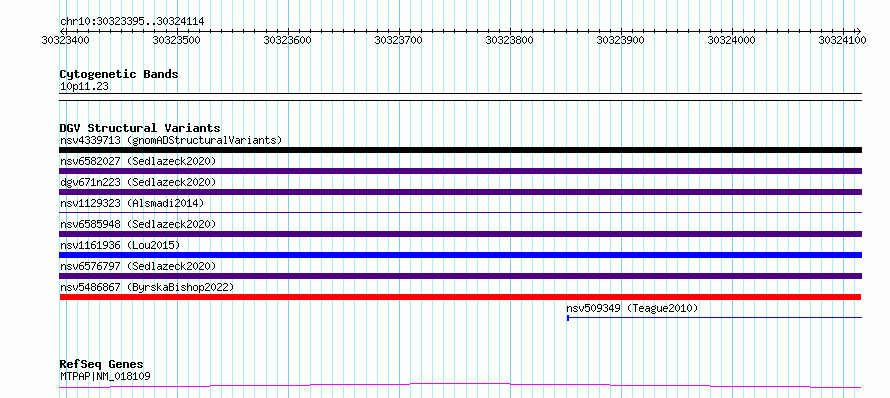Viewport: 890px width, 398px height.
Task: Open variant nsv1129323 (Alsmadi2014) label
Action: pyautogui.click(x=132, y=203)
